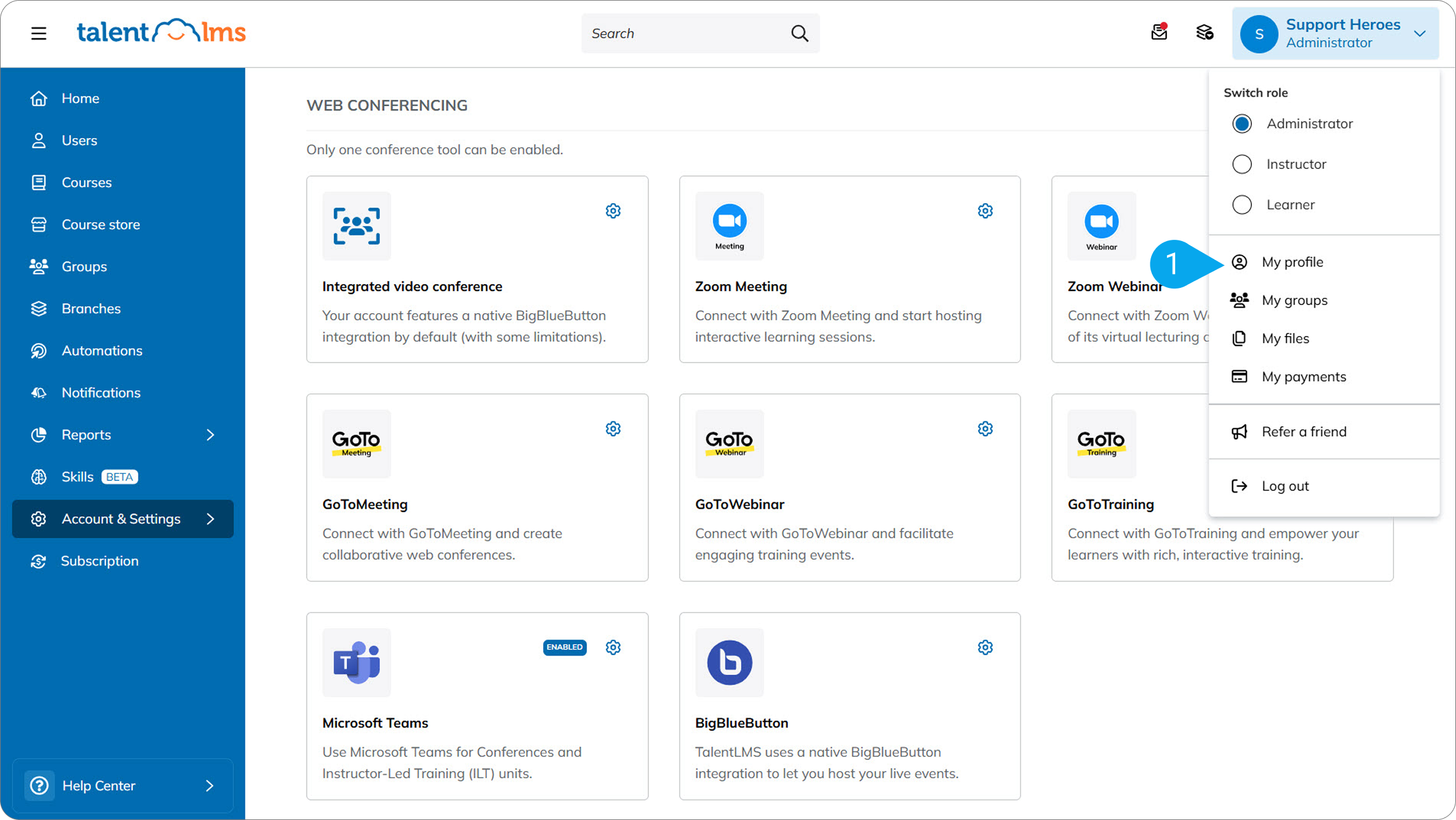Click the Users person icon in sidebar

(x=39, y=140)
